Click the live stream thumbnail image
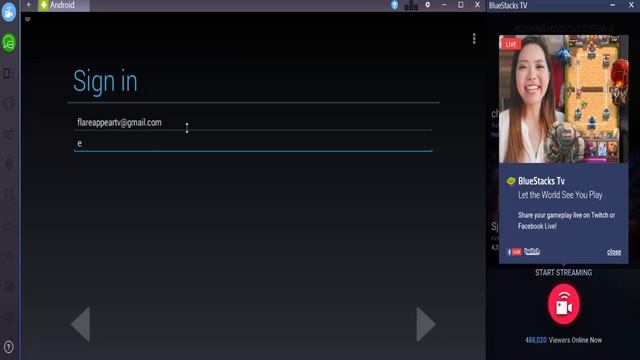 (x=564, y=99)
